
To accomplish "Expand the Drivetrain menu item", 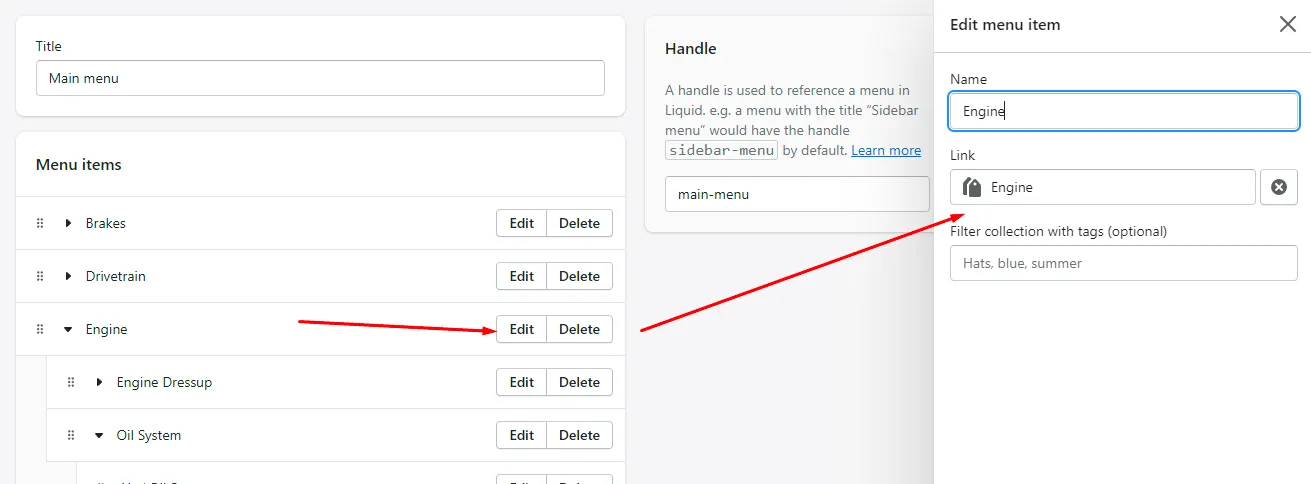I will (x=68, y=276).
